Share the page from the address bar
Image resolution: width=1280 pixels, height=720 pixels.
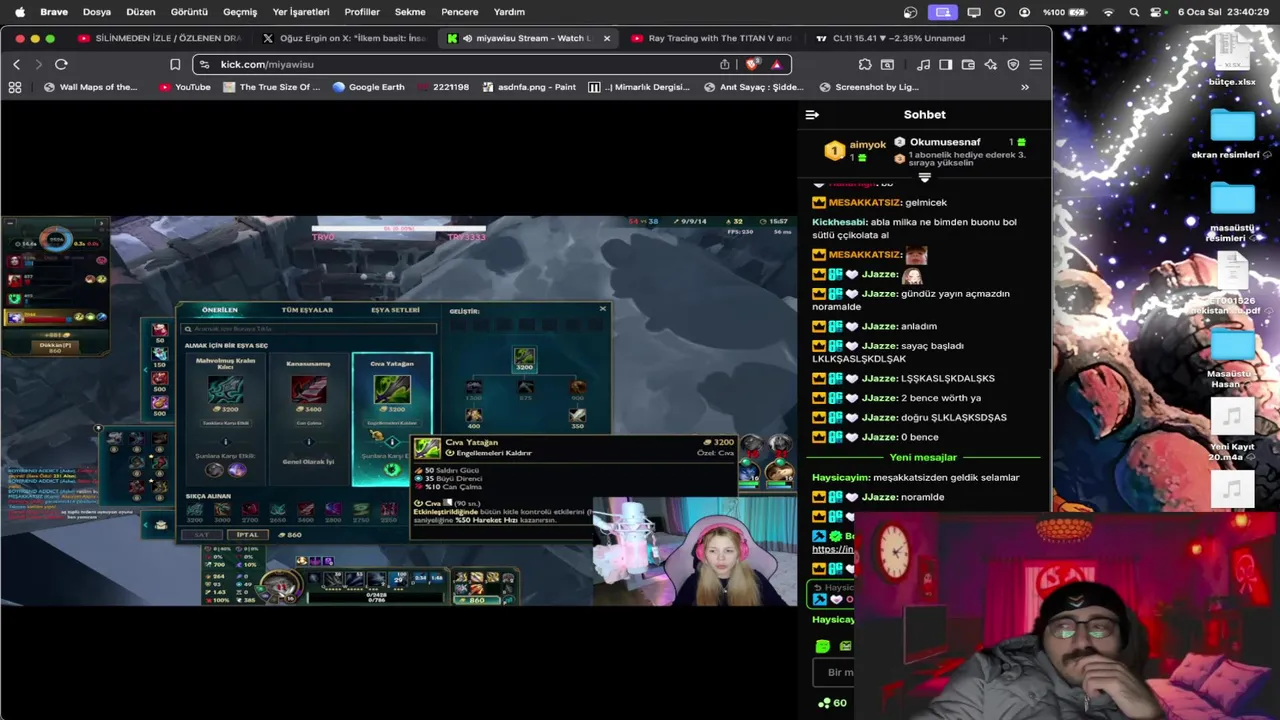[x=725, y=64]
